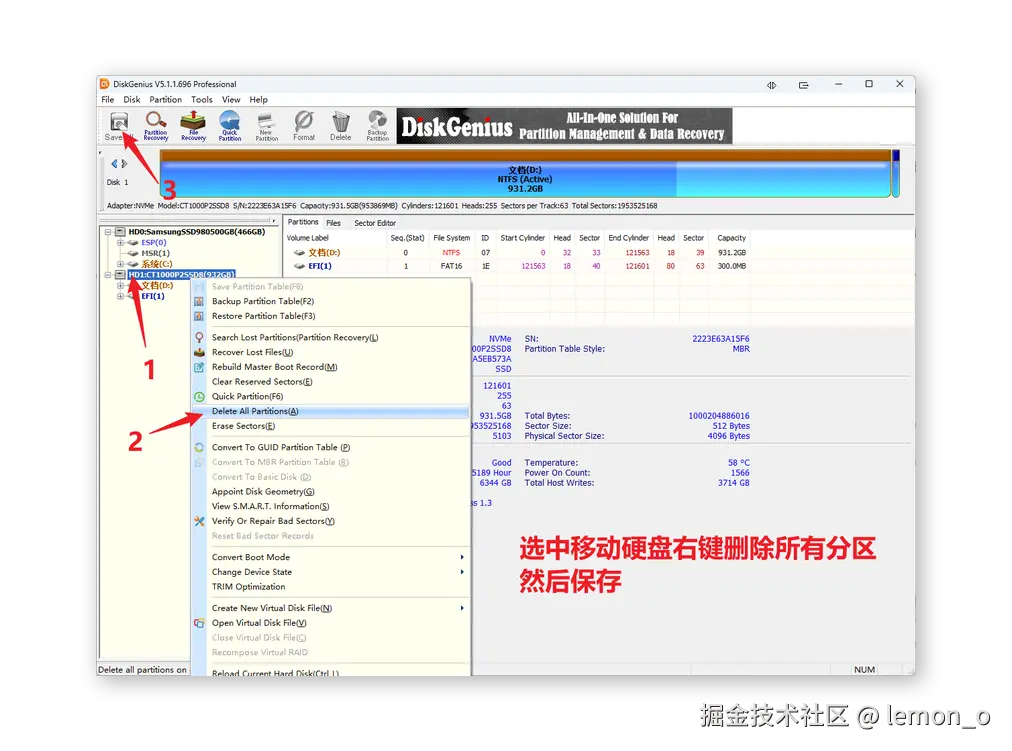Screen dimensions: 1012x751
Task: Click the Convert To GUID icon
Action: [199, 447]
